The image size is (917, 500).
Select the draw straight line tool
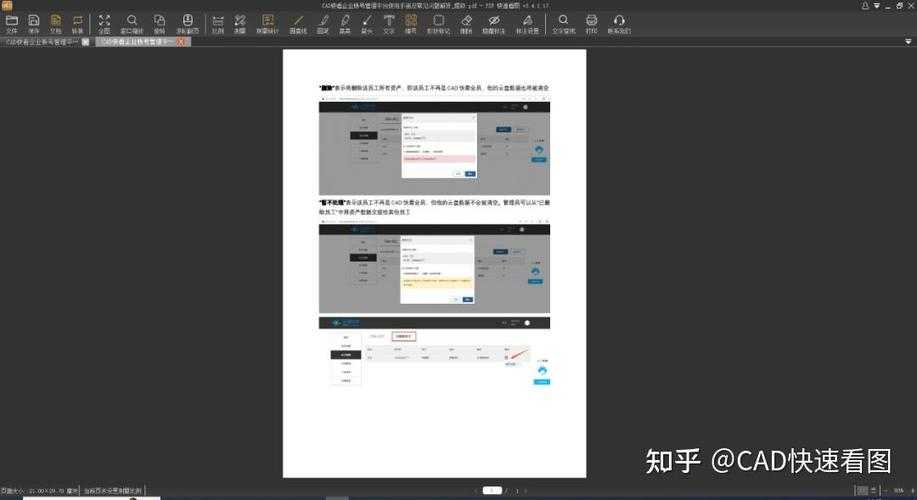coord(298,23)
